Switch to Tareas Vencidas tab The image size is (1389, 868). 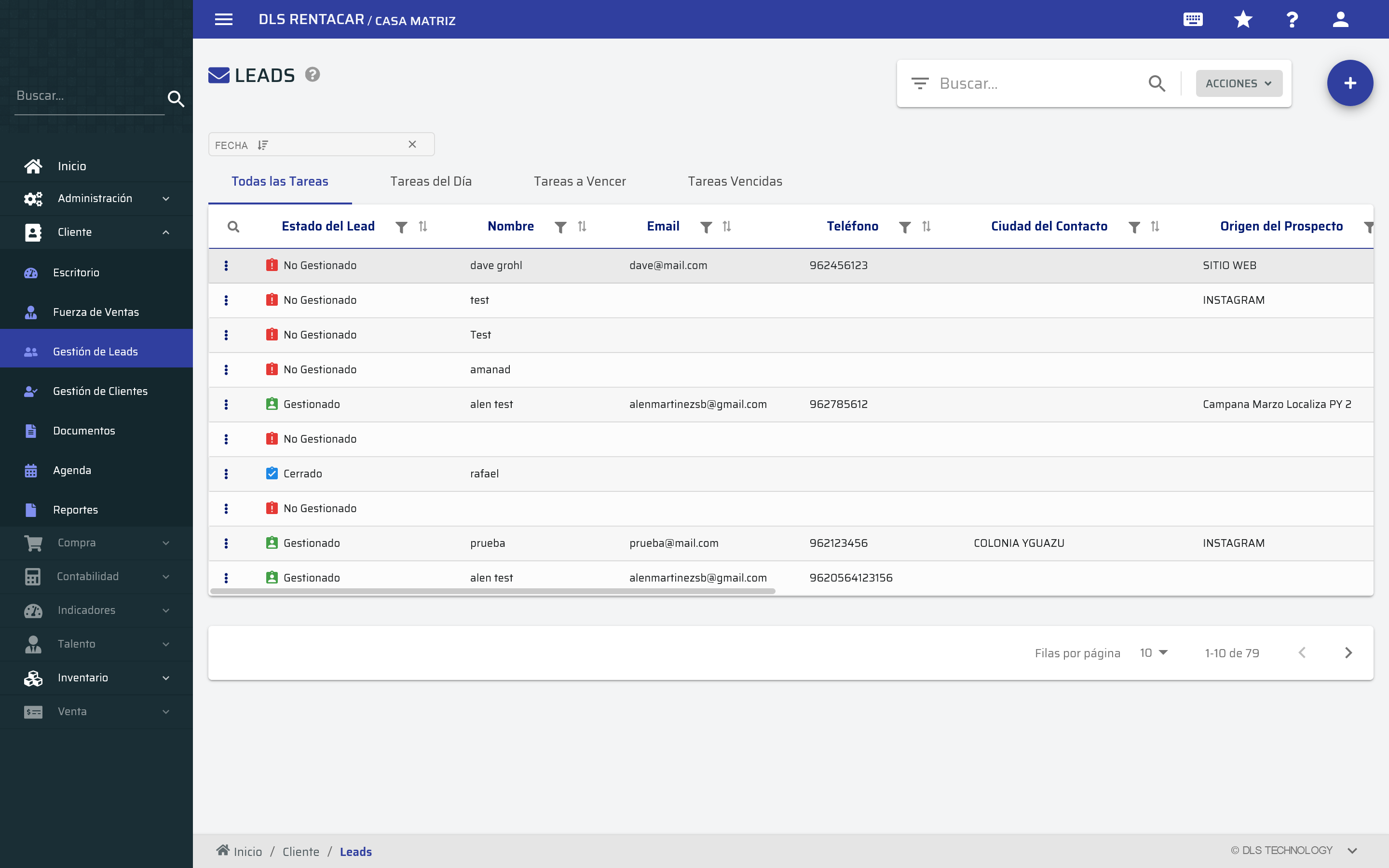(x=735, y=181)
